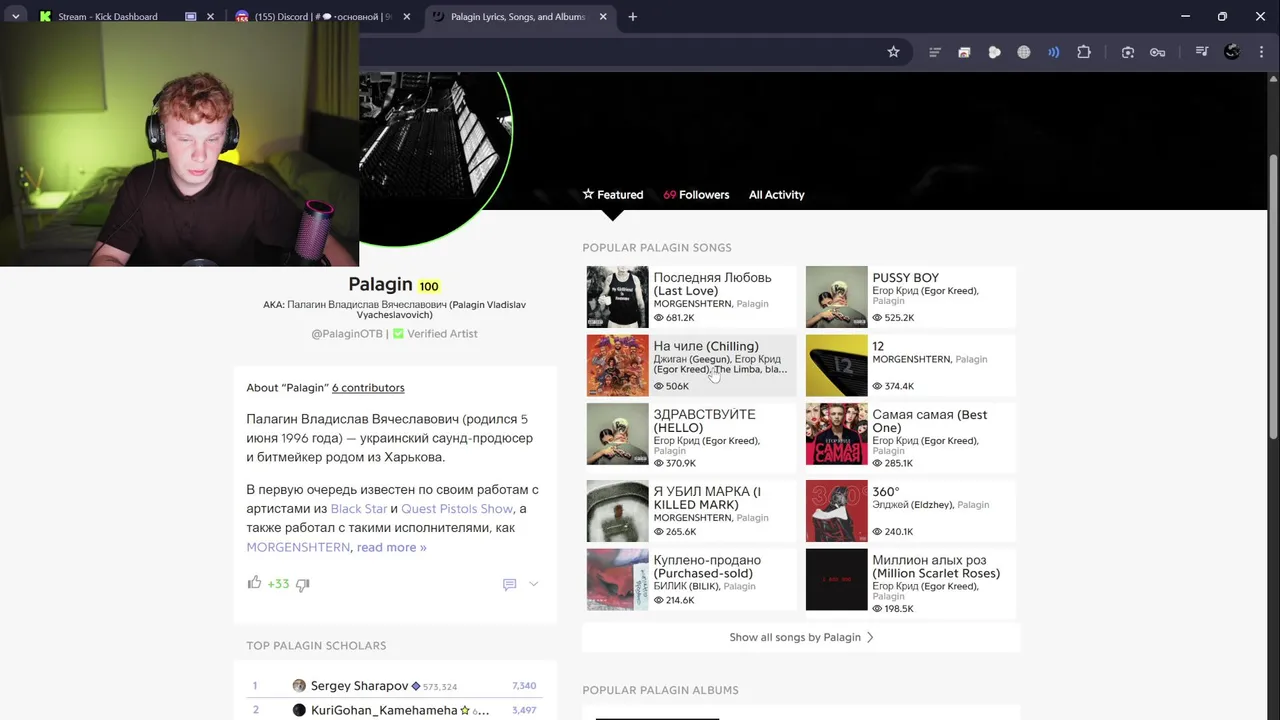
Task: Open comments speech-bubble icon under bio
Action: pyautogui.click(x=509, y=584)
